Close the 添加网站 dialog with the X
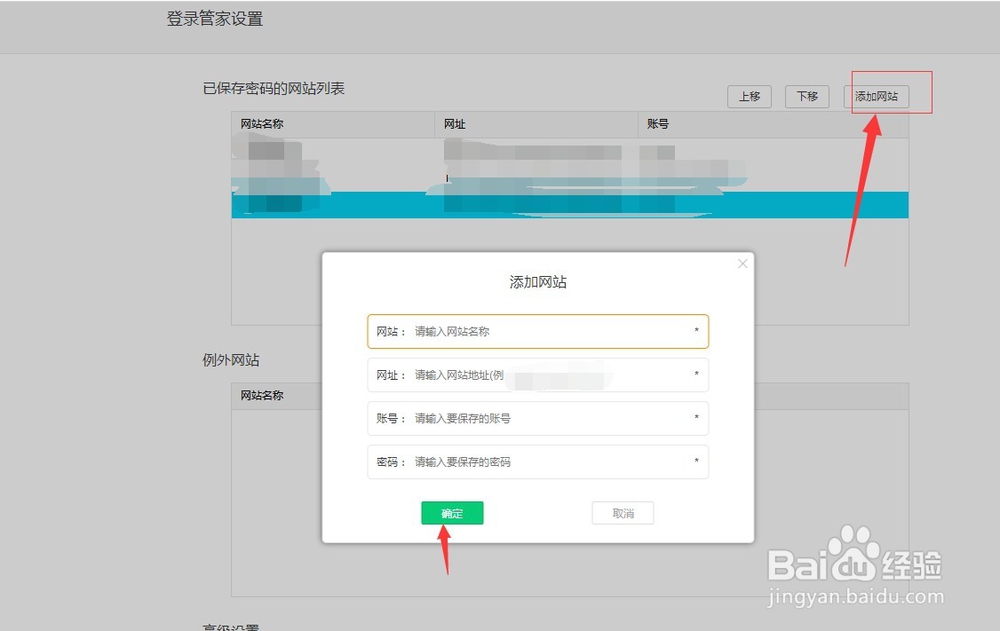The width and height of the screenshot is (1000, 631). [x=742, y=263]
